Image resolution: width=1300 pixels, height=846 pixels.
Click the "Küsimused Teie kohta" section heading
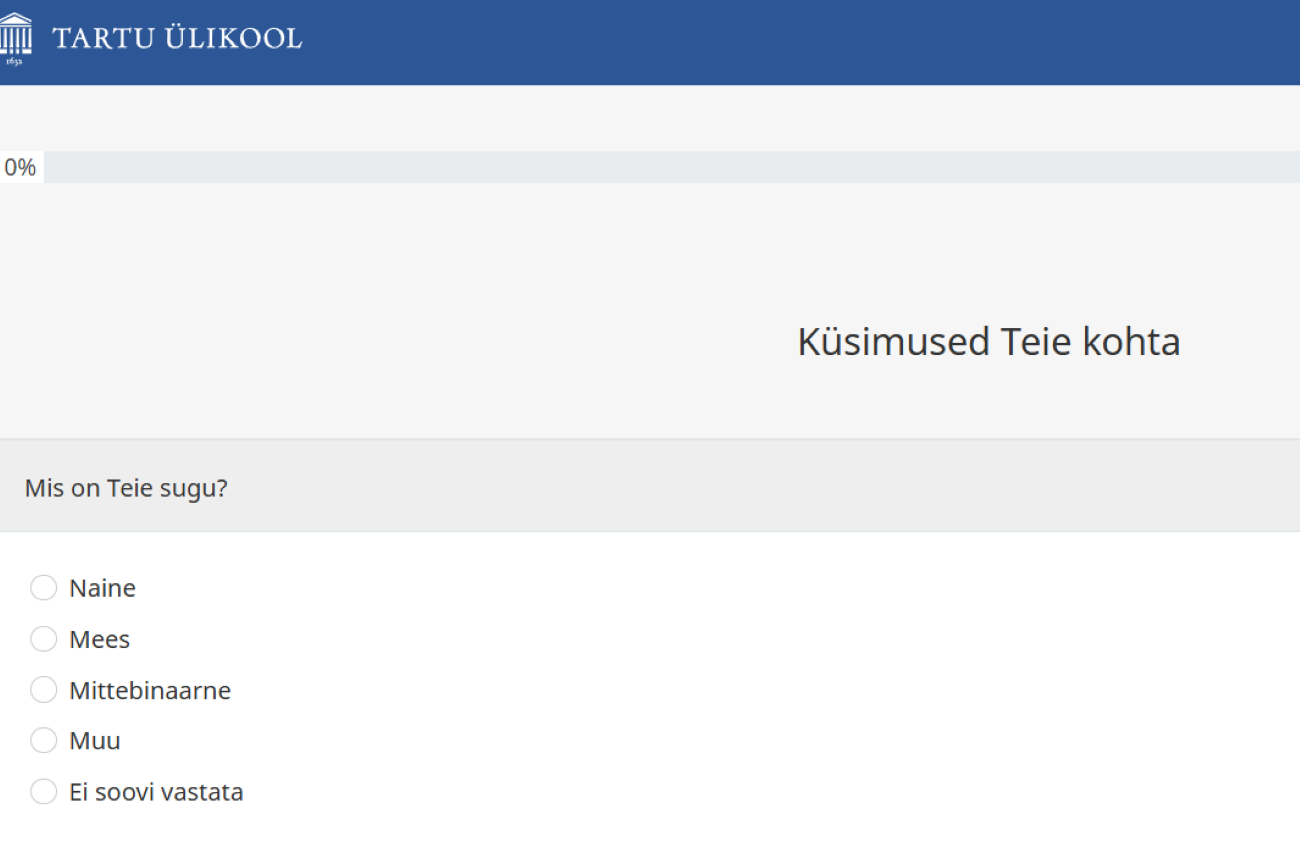(x=988, y=342)
